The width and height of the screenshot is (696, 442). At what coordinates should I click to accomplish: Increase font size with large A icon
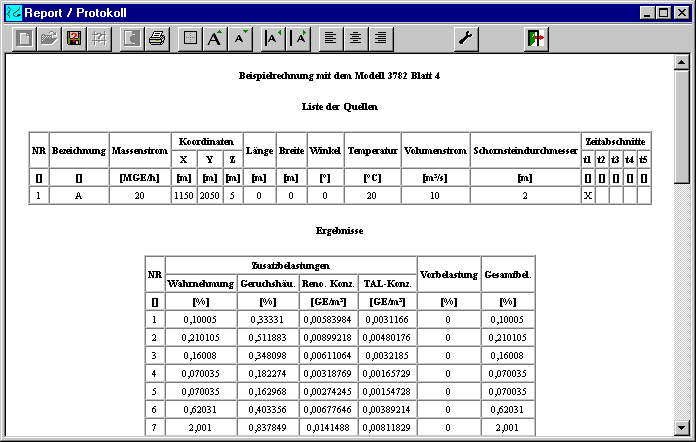(x=215, y=39)
